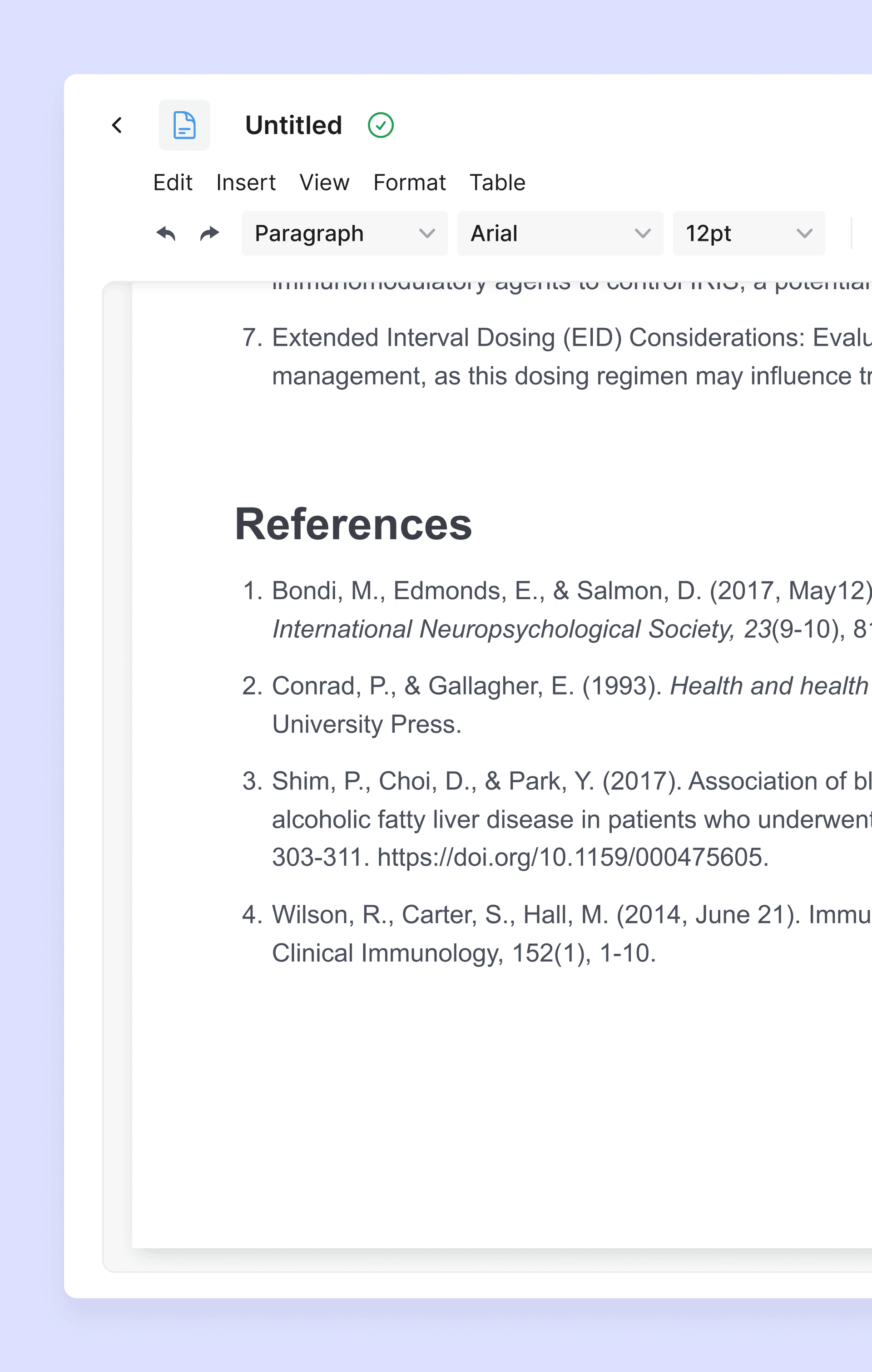The image size is (872, 1372).
Task: Open the Arial font dropdown
Action: point(560,234)
